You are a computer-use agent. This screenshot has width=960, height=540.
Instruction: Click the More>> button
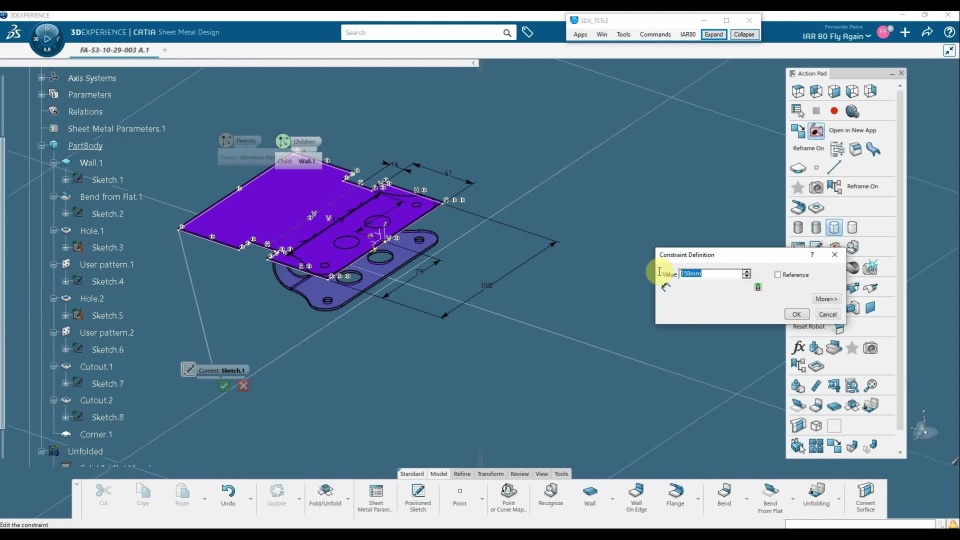point(826,299)
